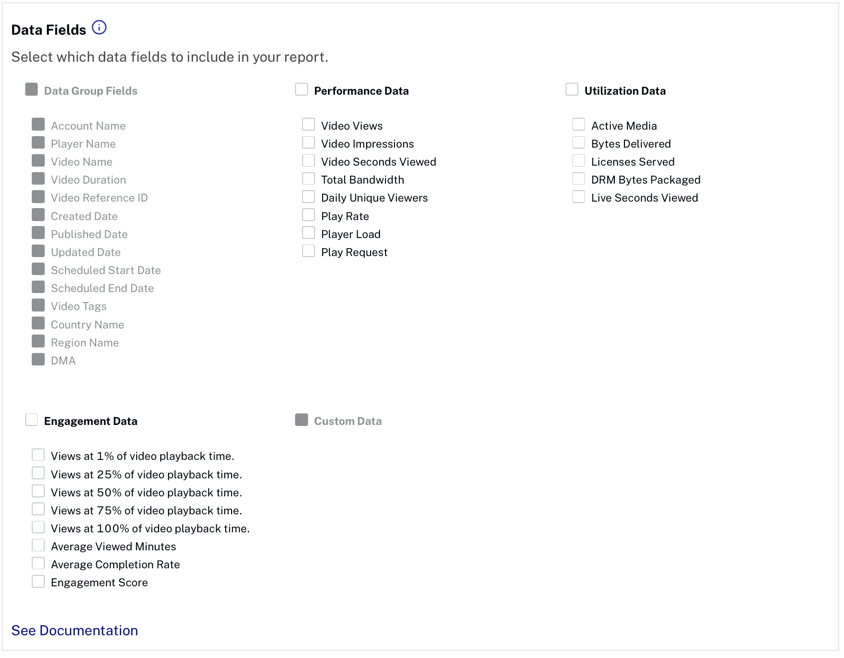Enable the Utilization Data group checkbox
Viewport: 844px width, 658px height.
point(571,90)
